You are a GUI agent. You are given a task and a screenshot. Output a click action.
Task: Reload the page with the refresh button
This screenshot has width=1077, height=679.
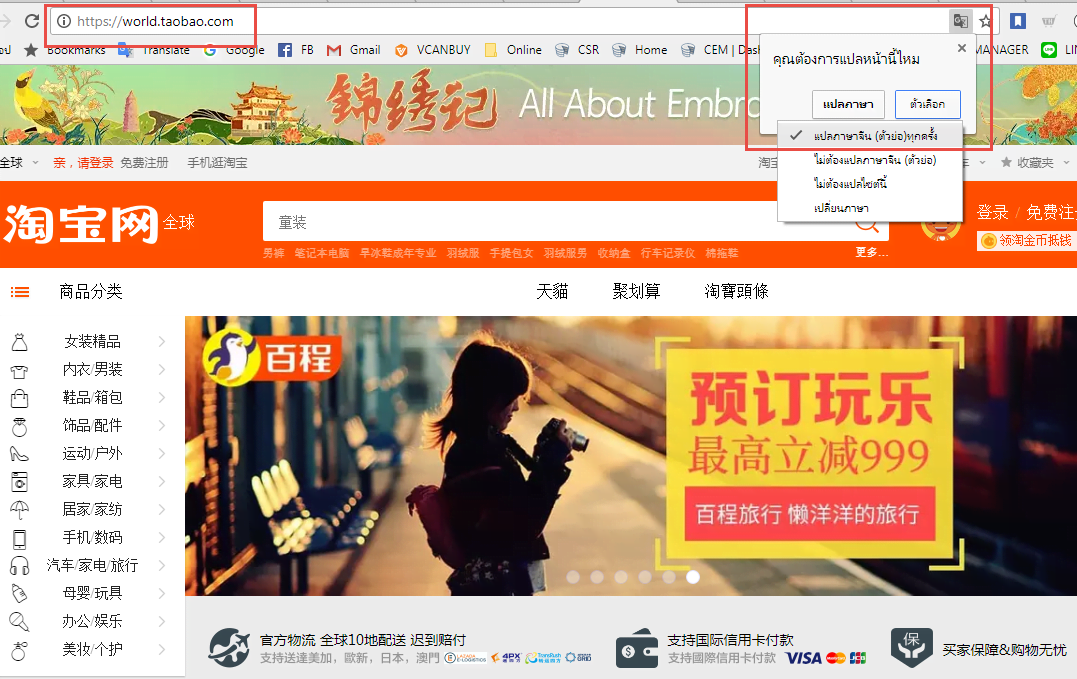click(x=32, y=21)
